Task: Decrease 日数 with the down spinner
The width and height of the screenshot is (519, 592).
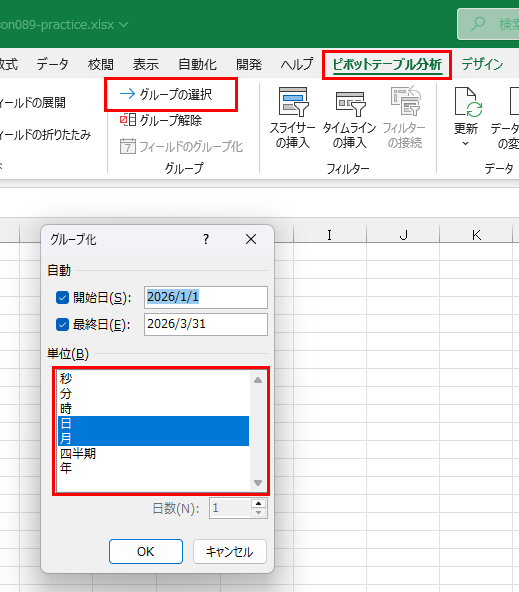Action: (259, 513)
